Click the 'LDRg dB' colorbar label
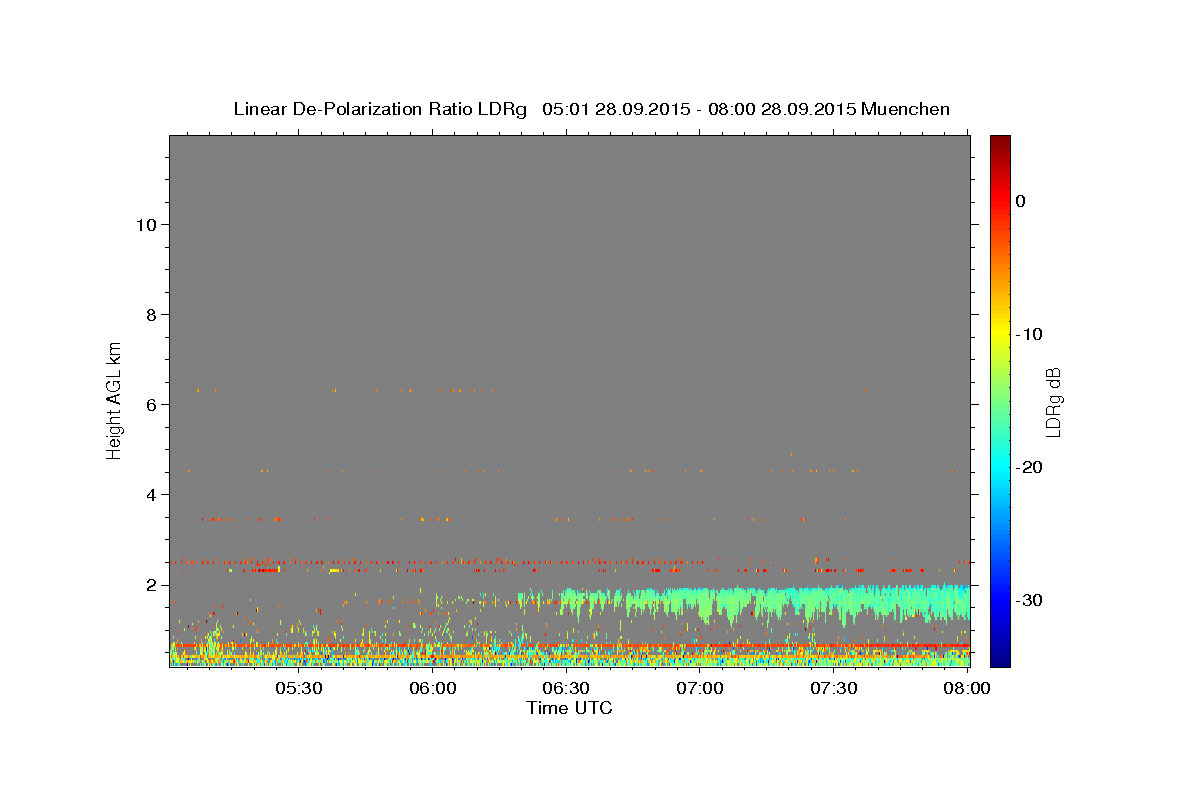 (x=1053, y=402)
